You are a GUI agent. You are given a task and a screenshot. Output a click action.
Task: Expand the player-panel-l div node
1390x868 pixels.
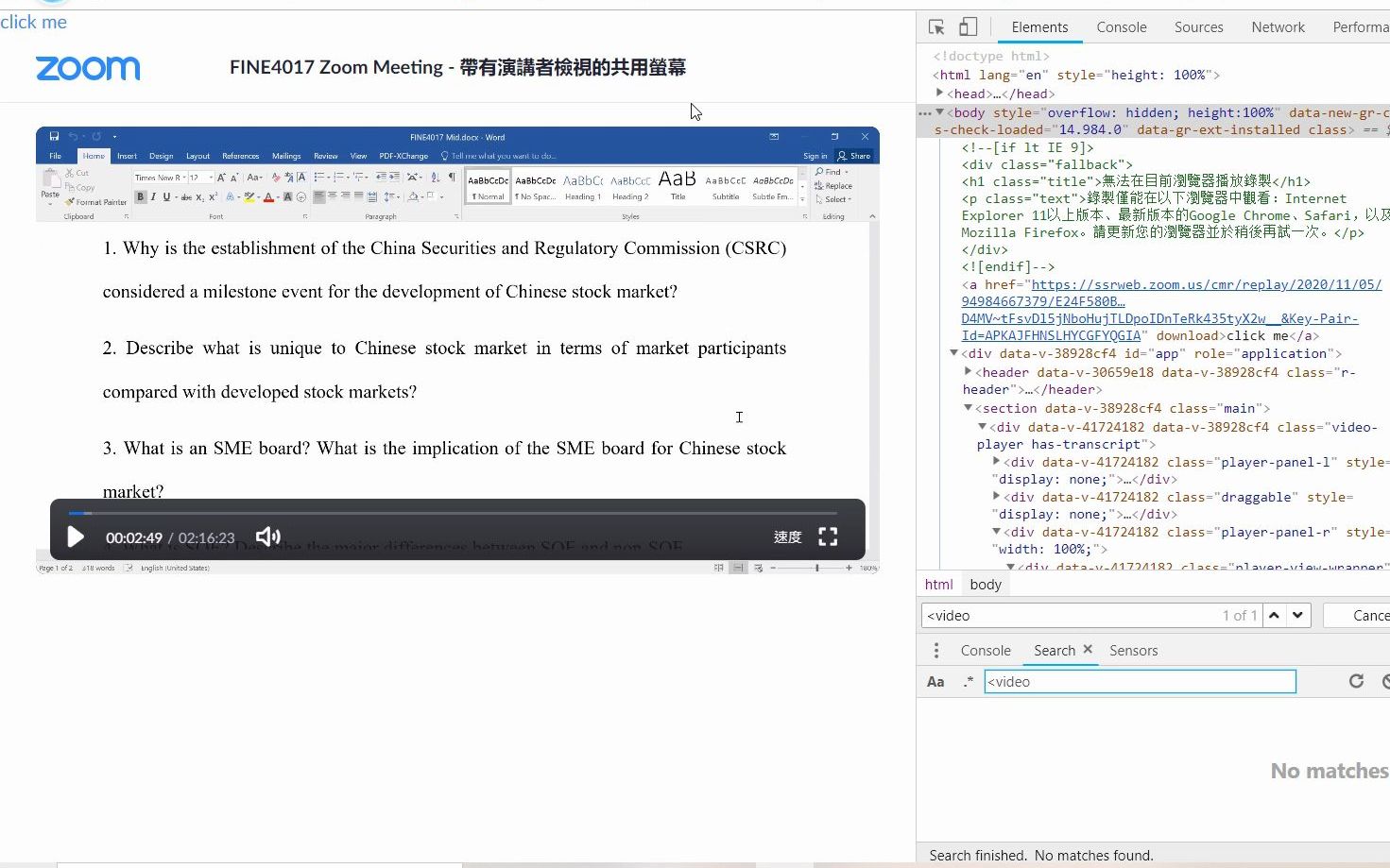tap(996, 462)
